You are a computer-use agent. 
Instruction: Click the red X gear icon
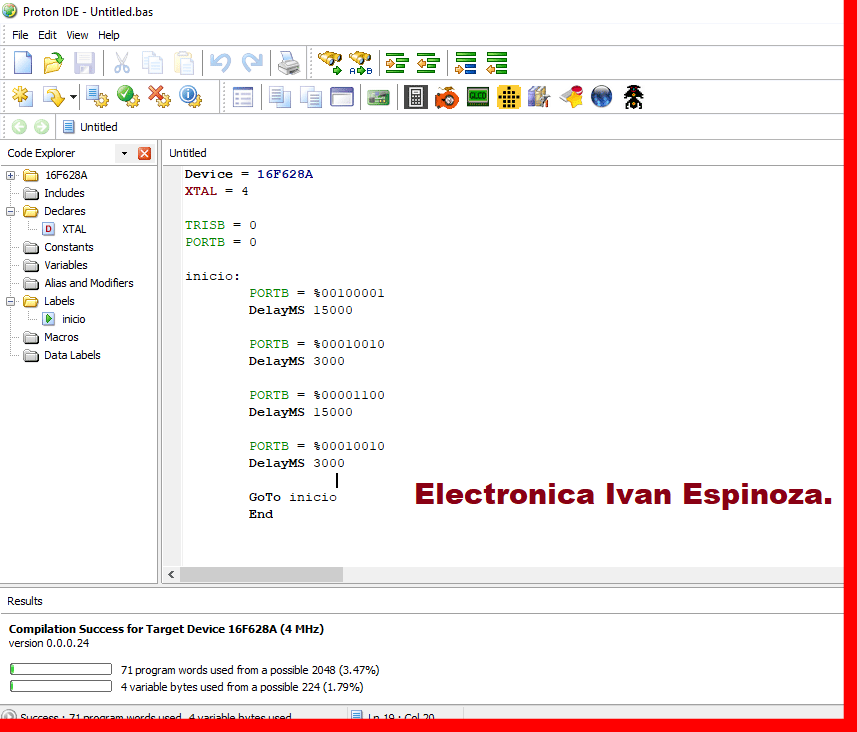coord(160,97)
